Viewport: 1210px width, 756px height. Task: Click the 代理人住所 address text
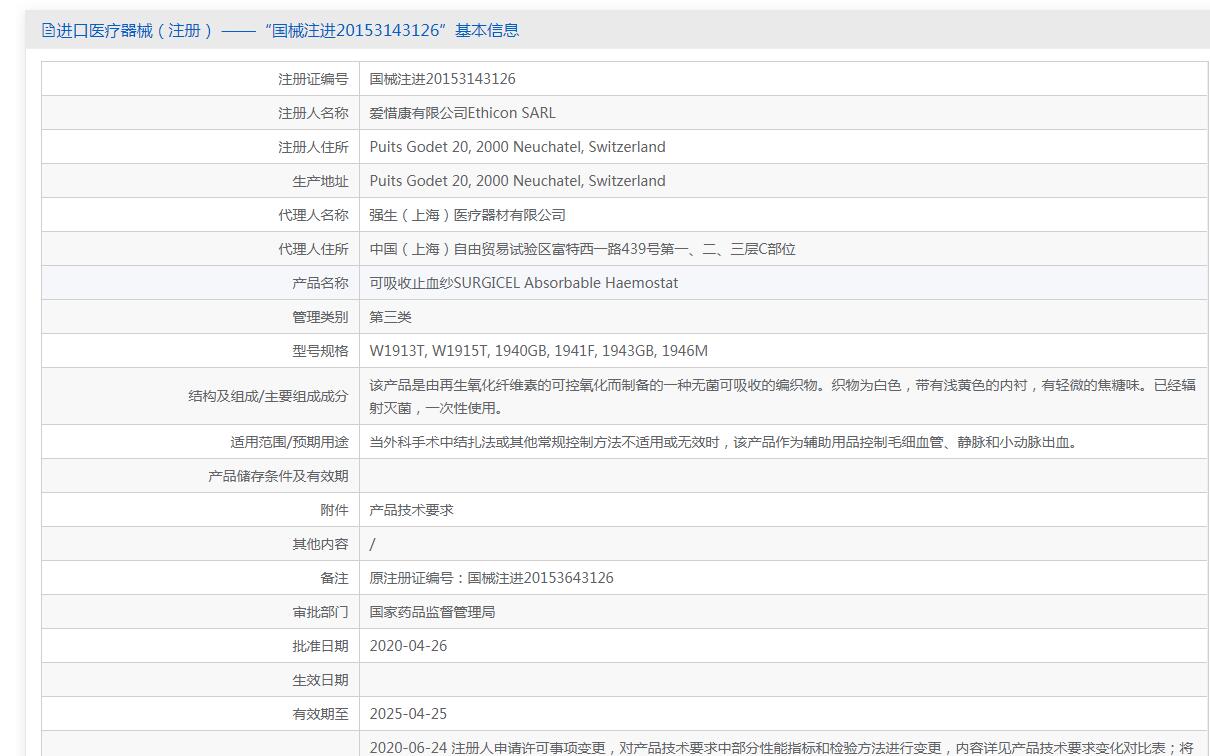click(582, 249)
